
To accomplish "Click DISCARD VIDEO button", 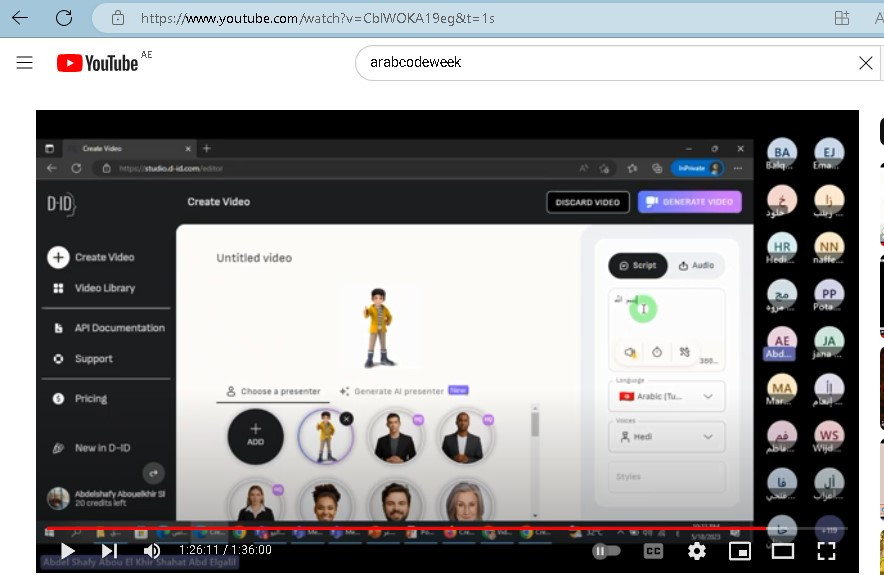I will click(588, 202).
